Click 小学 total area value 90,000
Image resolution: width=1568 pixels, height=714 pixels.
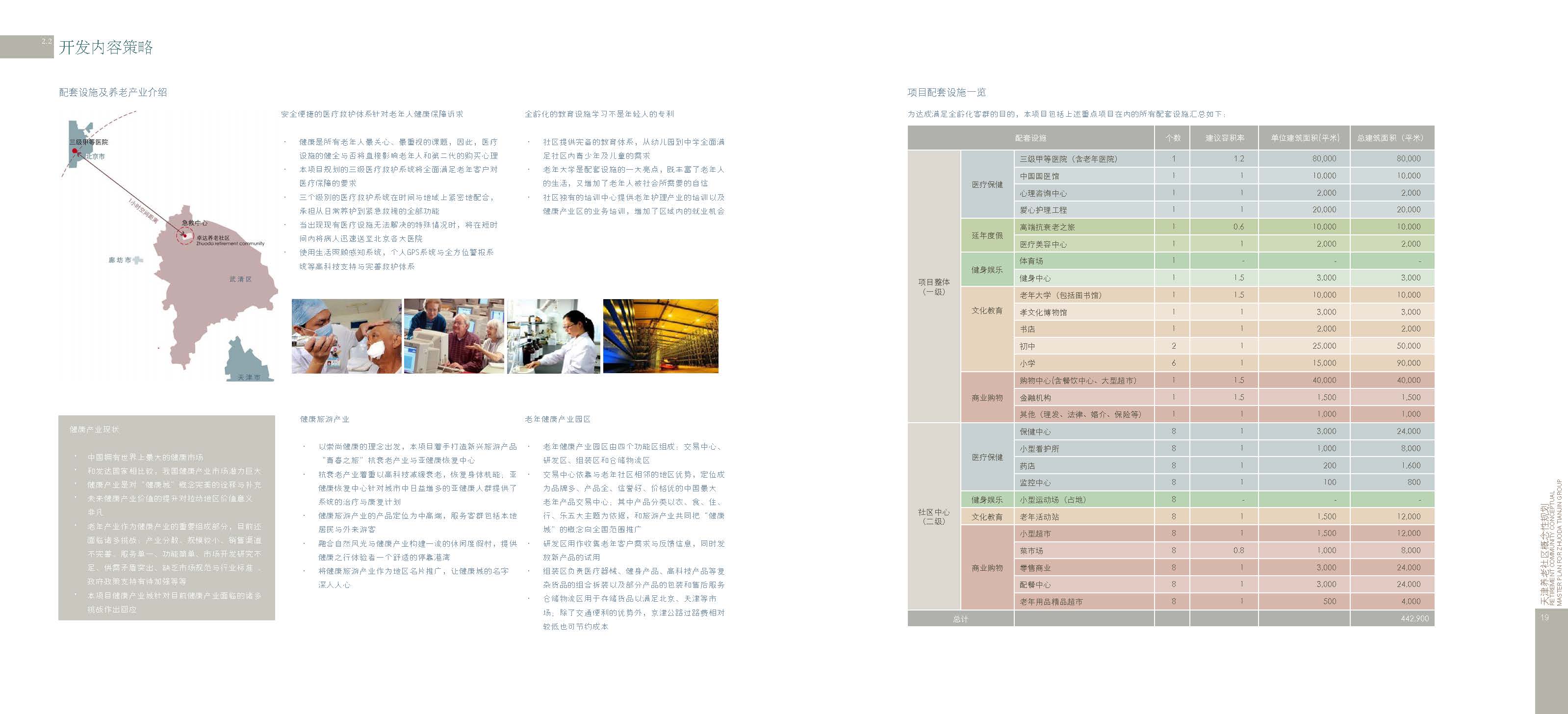1409,363
